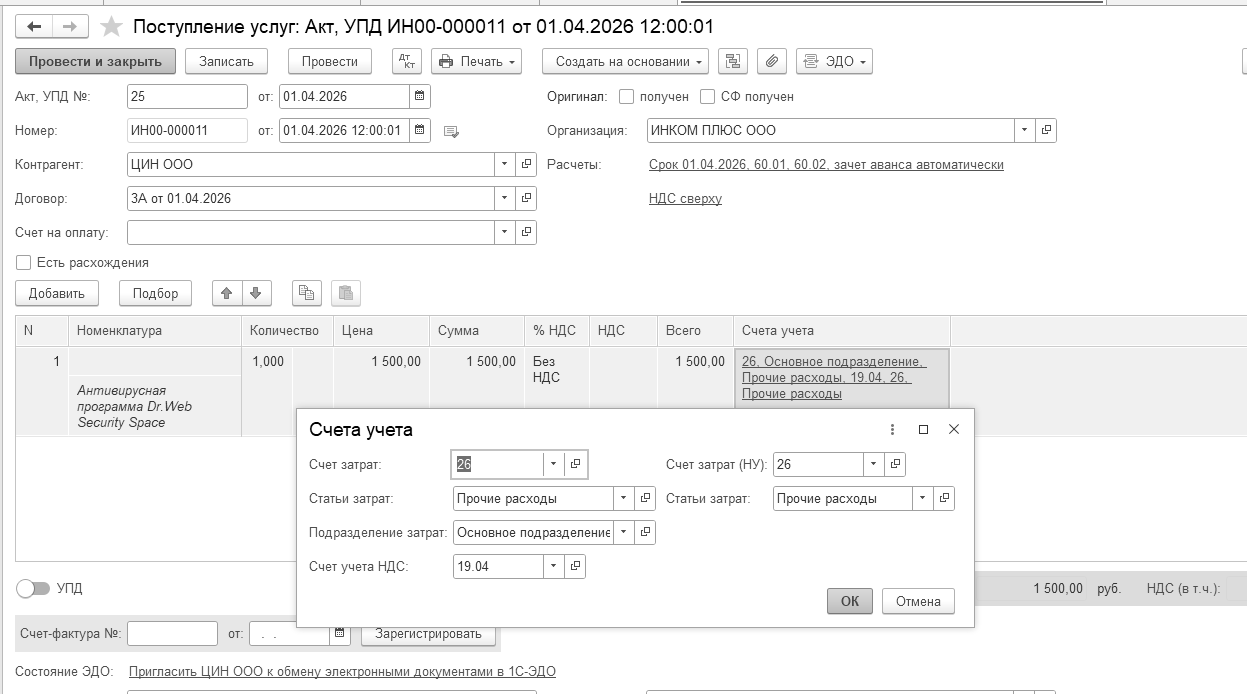Paste rows icon in table toolbar
Image resolution: width=1247 pixels, height=694 pixels.
pyautogui.click(x=346, y=293)
